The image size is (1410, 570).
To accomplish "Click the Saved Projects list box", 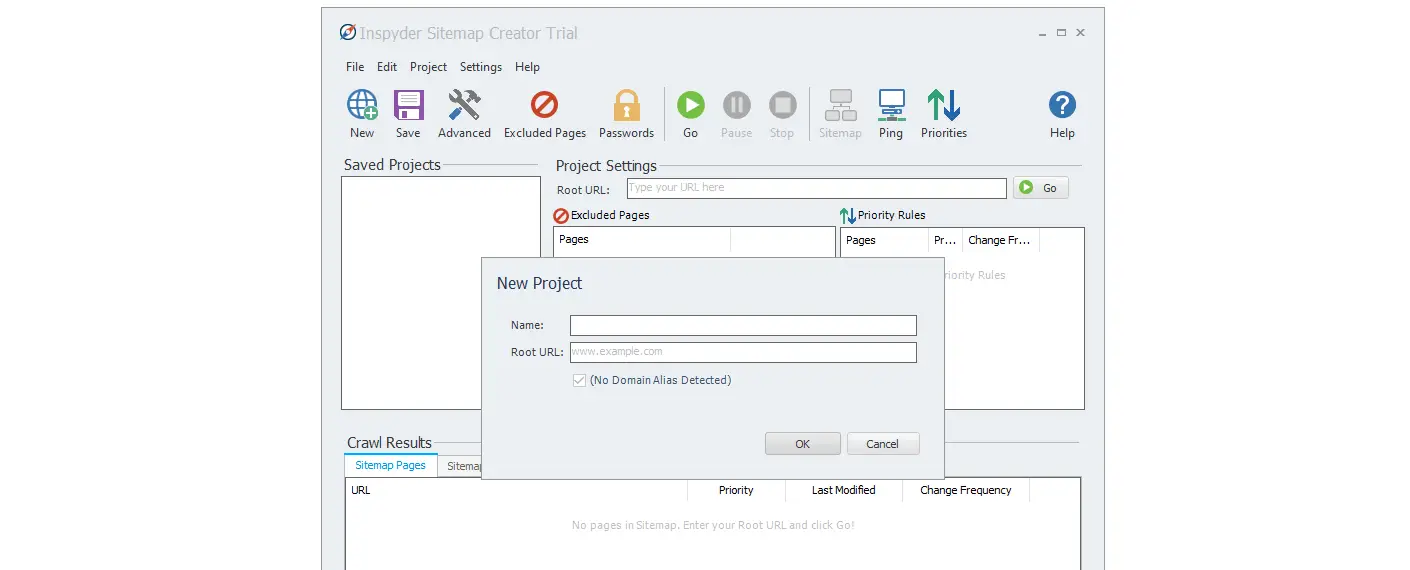I will [441, 293].
